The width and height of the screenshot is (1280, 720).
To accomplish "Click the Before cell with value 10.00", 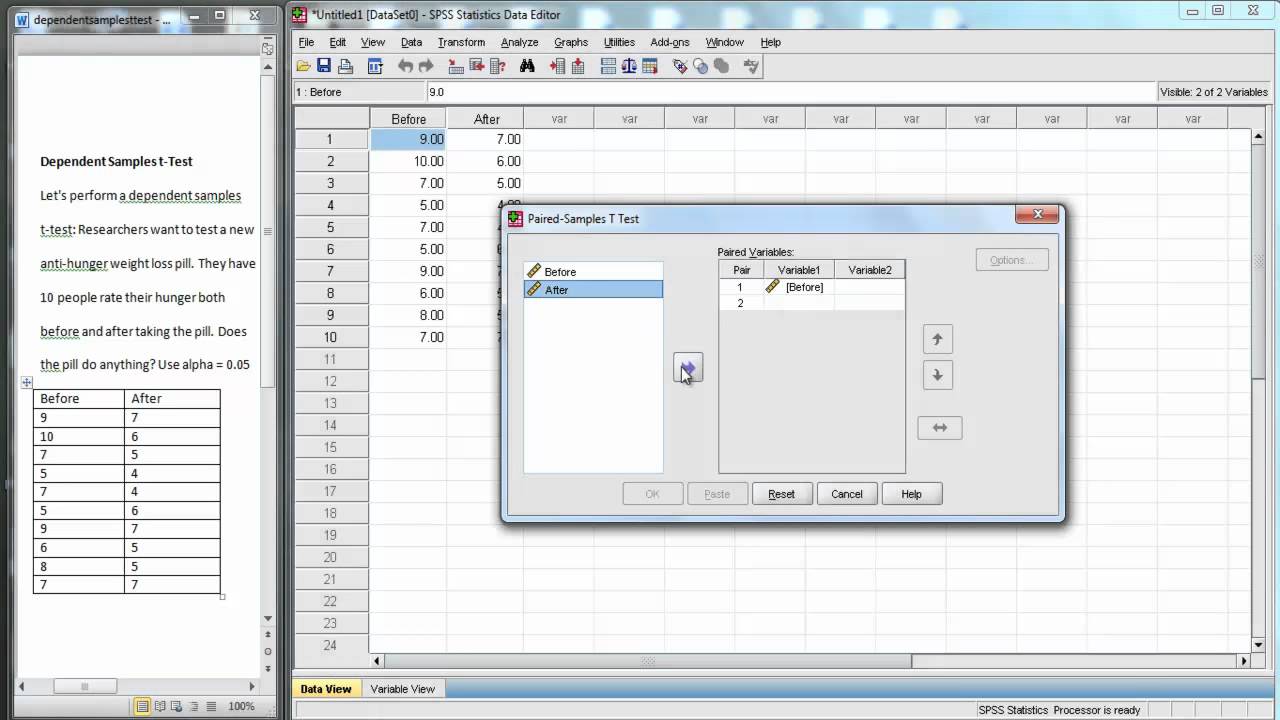I will (x=408, y=161).
